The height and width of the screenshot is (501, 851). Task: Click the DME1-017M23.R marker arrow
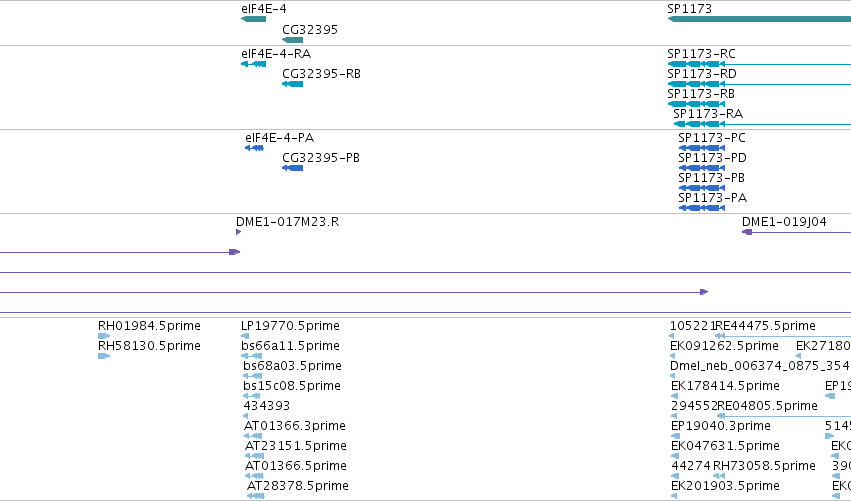coord(238,232)
